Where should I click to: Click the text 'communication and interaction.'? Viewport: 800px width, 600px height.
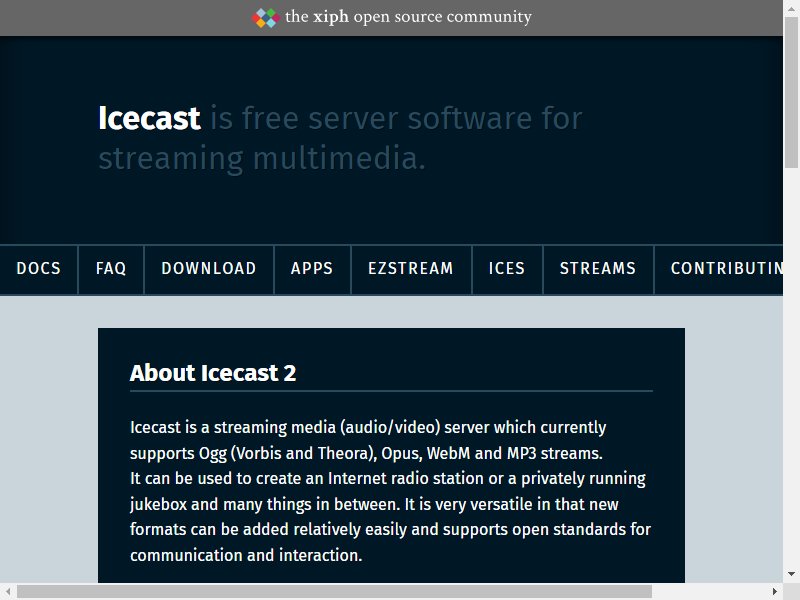point(246,555)
